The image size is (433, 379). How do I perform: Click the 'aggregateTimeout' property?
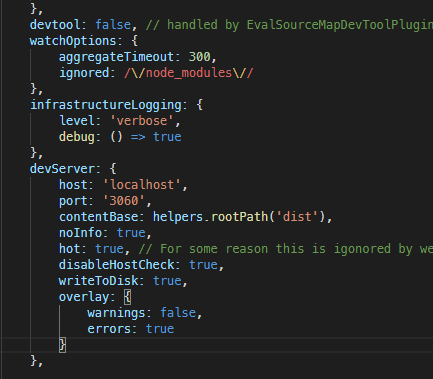(116, 57)
